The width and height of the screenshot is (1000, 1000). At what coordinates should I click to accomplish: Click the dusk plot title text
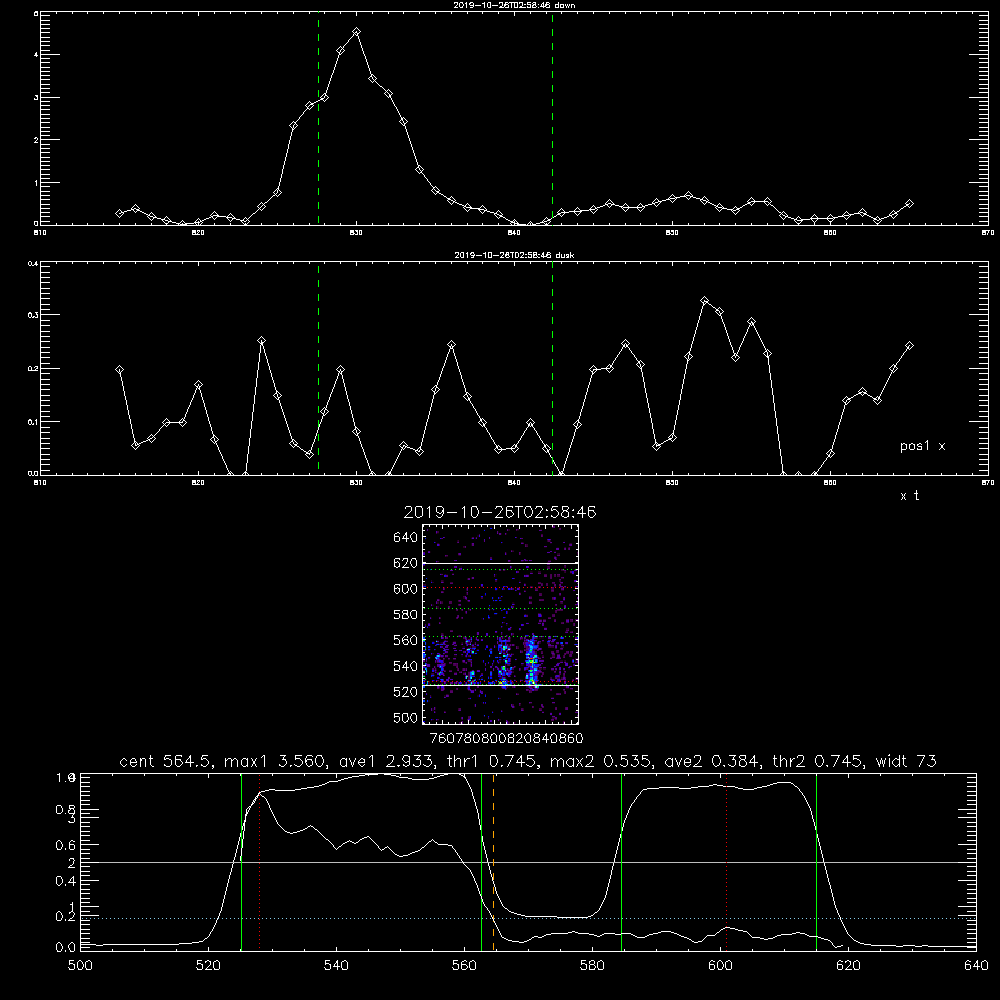click(x=514, y=255)
